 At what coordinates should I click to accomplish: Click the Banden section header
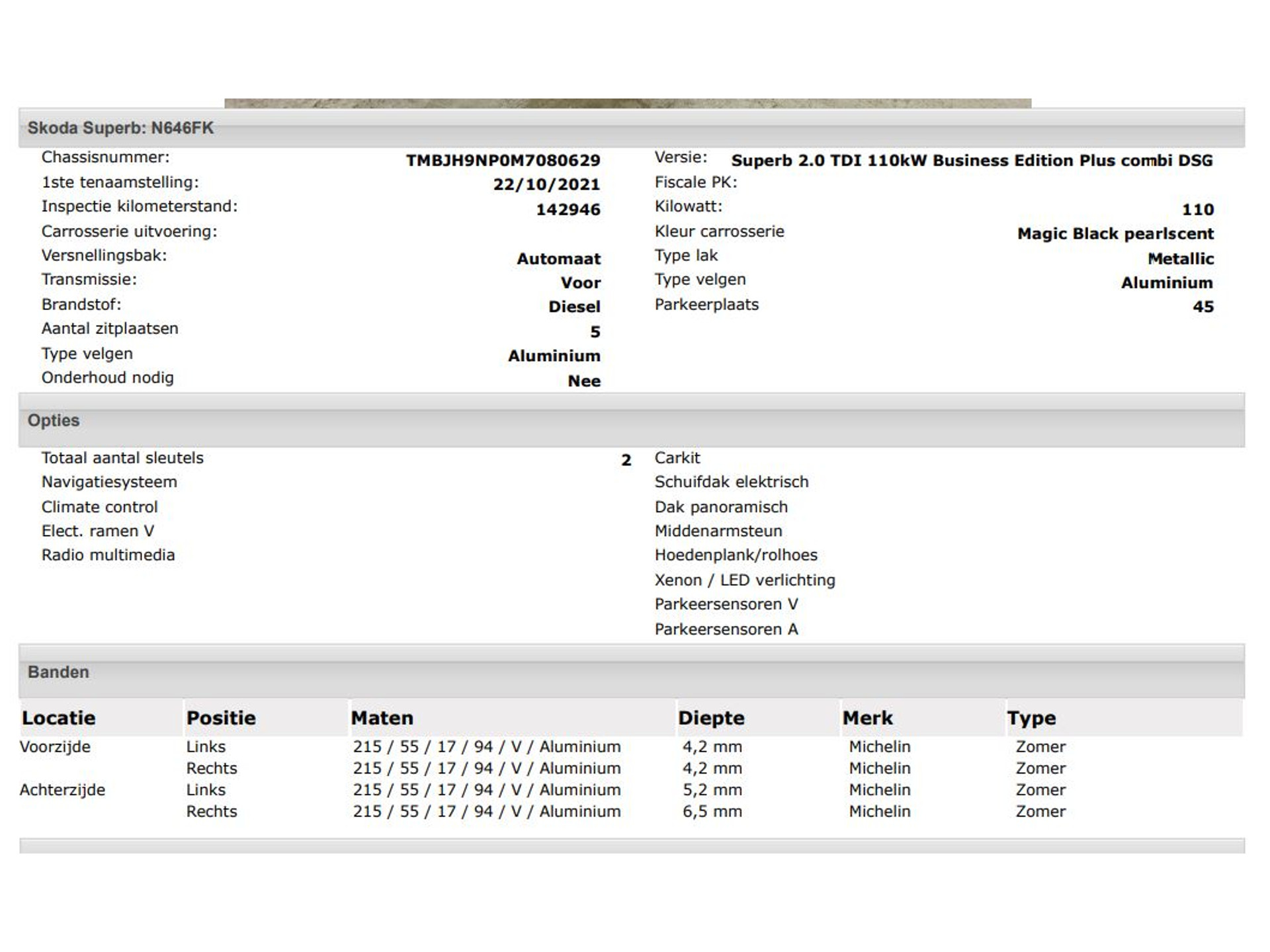tap(58, 672)
